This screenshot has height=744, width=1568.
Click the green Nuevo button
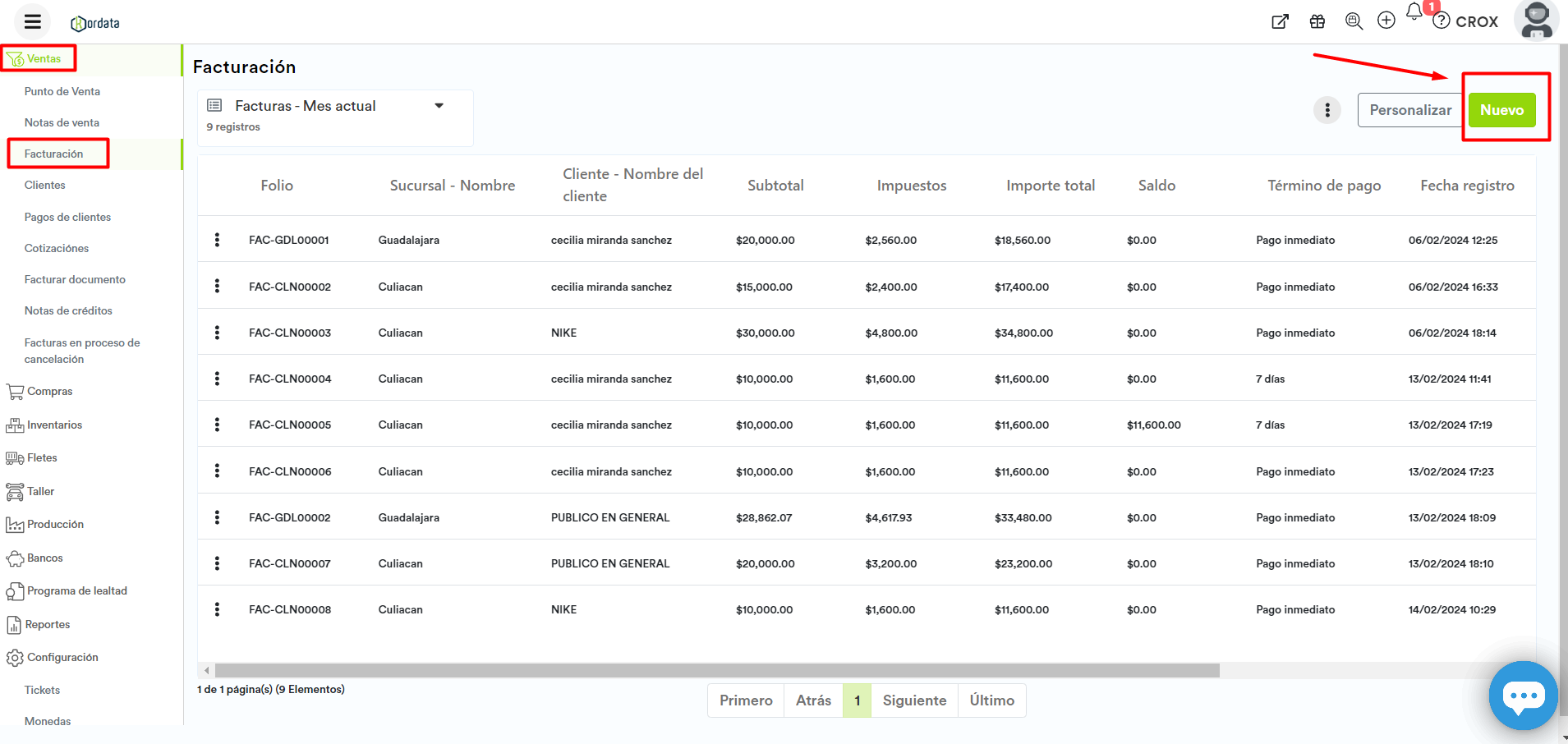point(1501,110)
